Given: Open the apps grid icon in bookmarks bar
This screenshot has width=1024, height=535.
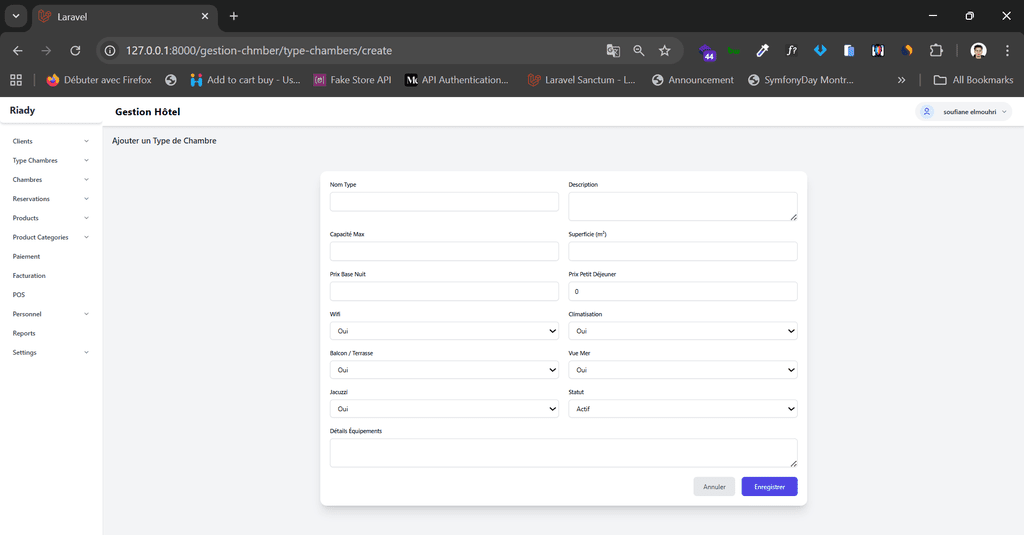Looking at the screenshot, I should 16,80.
